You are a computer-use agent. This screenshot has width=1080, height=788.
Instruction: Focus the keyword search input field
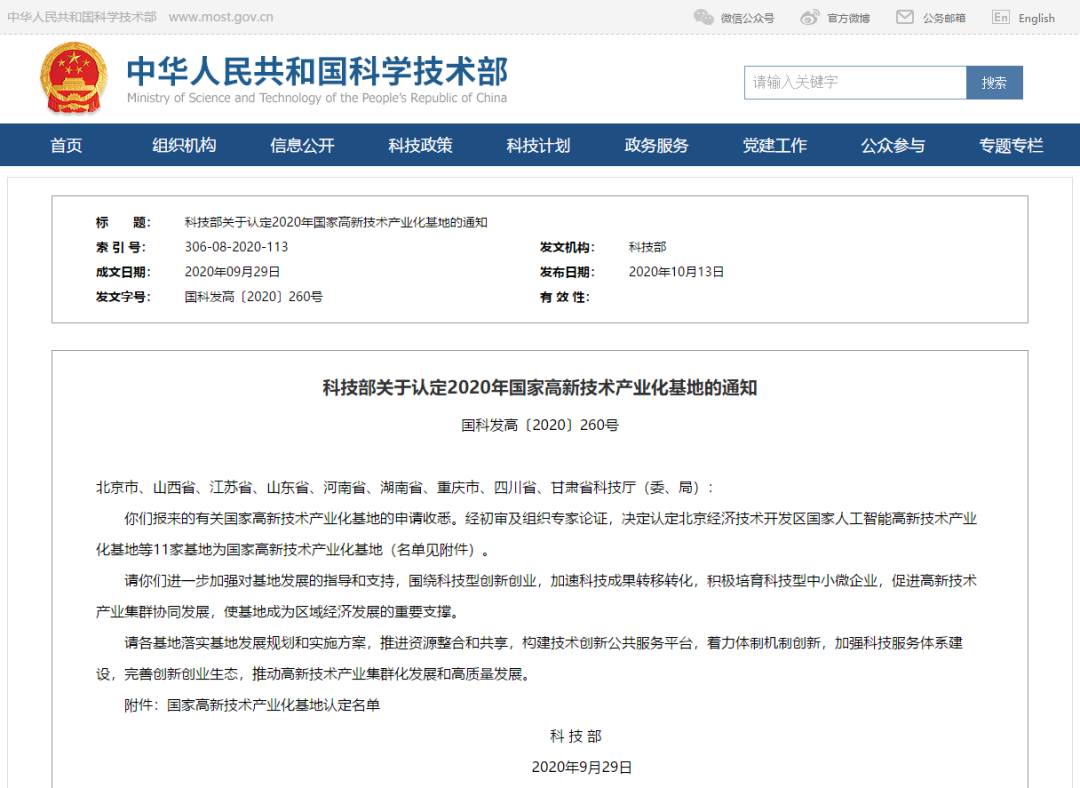(855, 83)
